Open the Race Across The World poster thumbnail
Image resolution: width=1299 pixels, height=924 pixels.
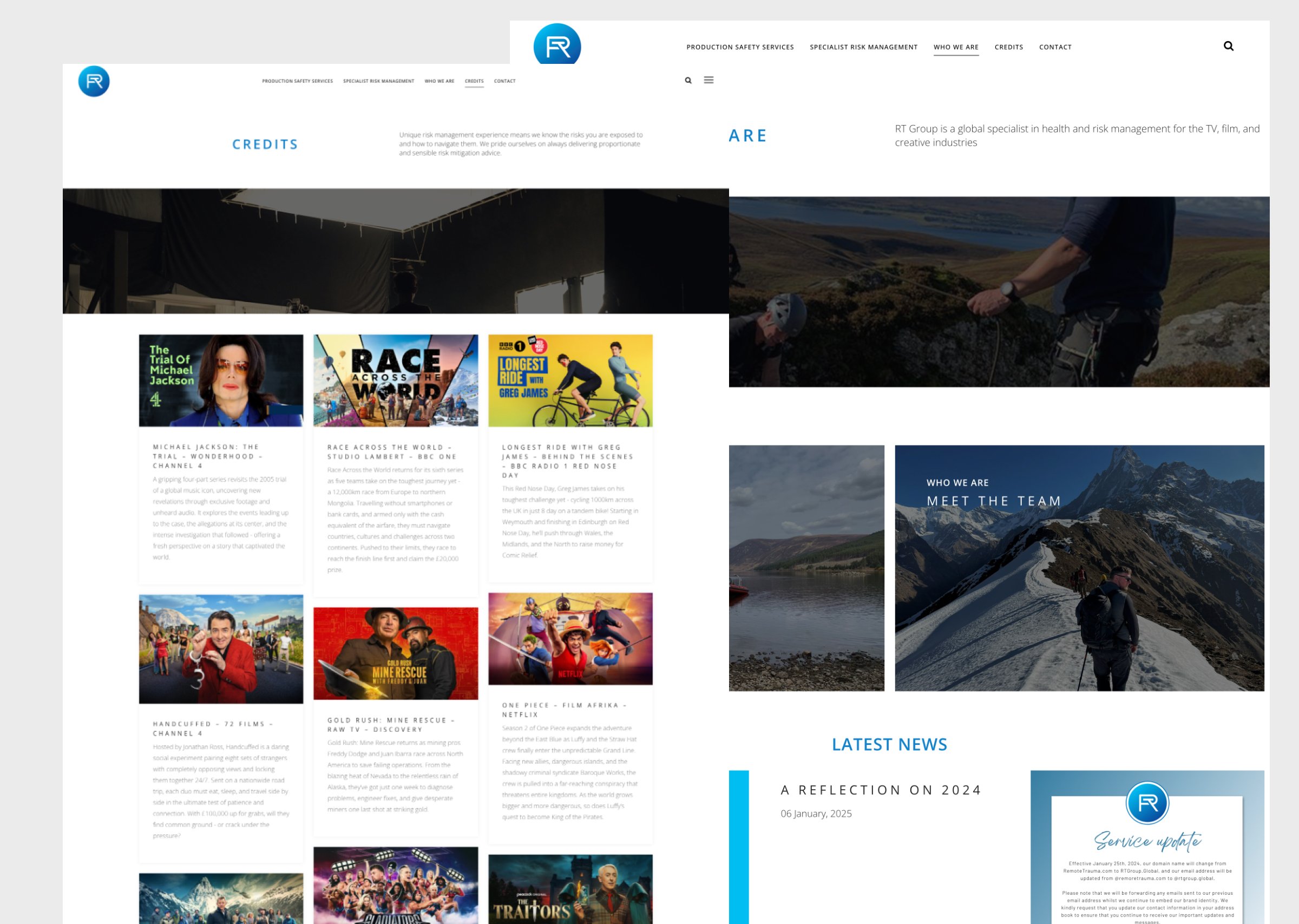(x=396, y=381)
